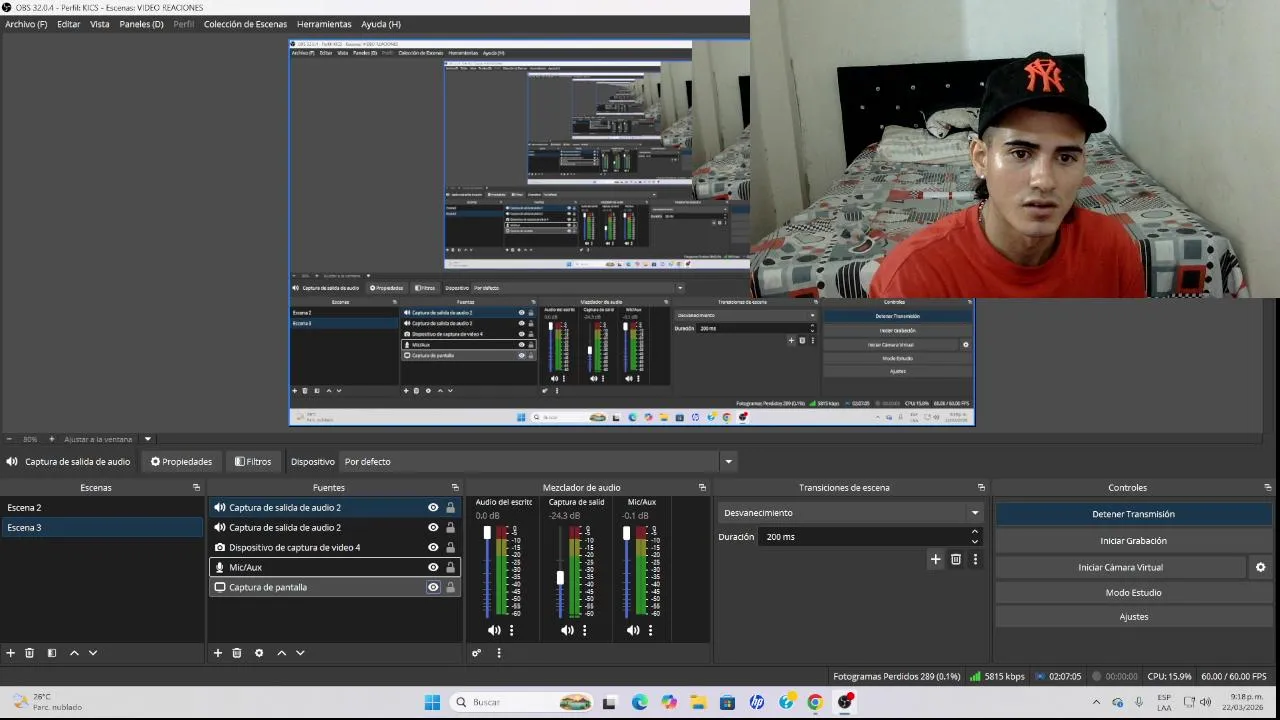Image resolution: width=1280 pixels, height=720 pixels.
Task: Open the Vista menu
Action: coord(100,24)
